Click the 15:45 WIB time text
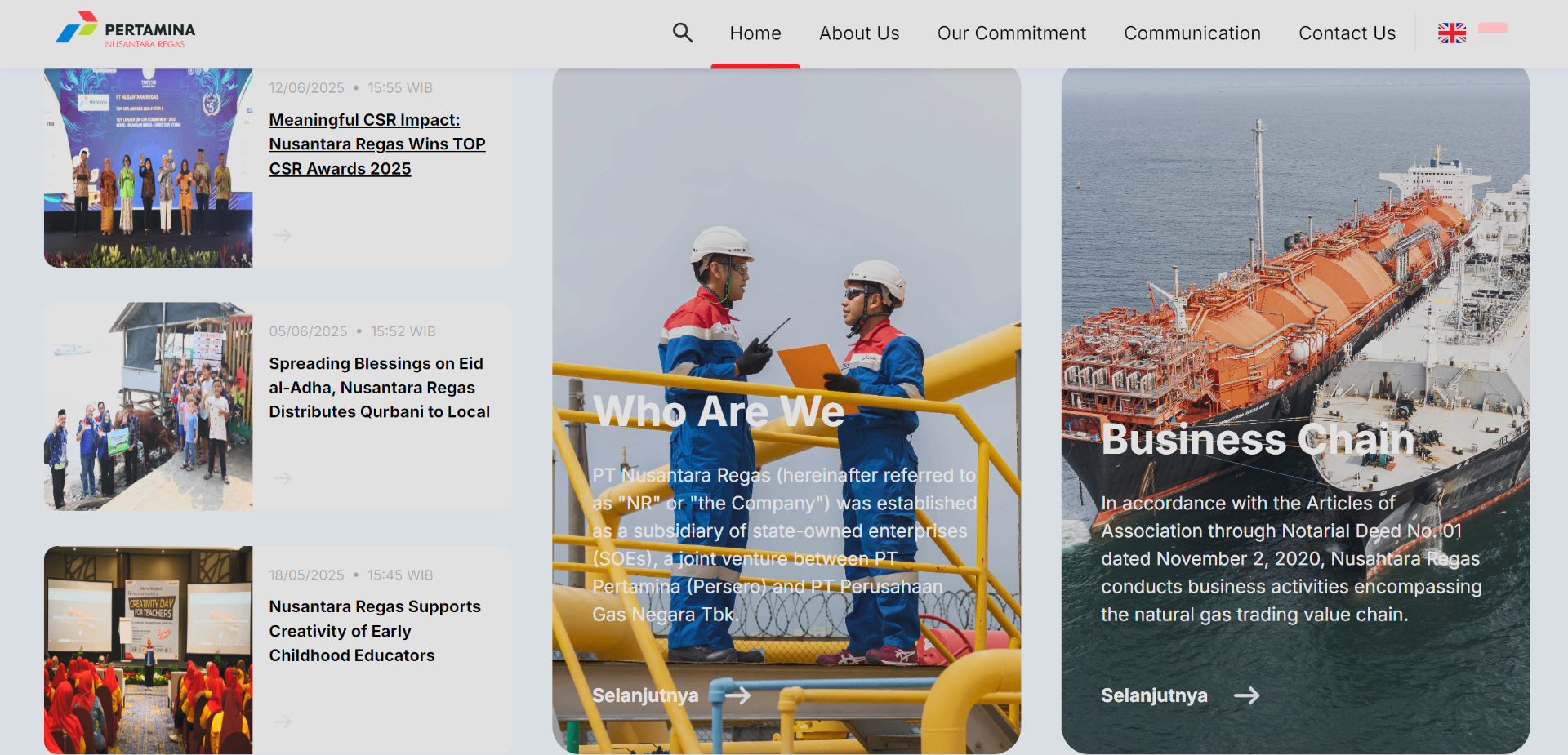The image size is (1568, 755). pyautogui.click(x=400, y=575)
